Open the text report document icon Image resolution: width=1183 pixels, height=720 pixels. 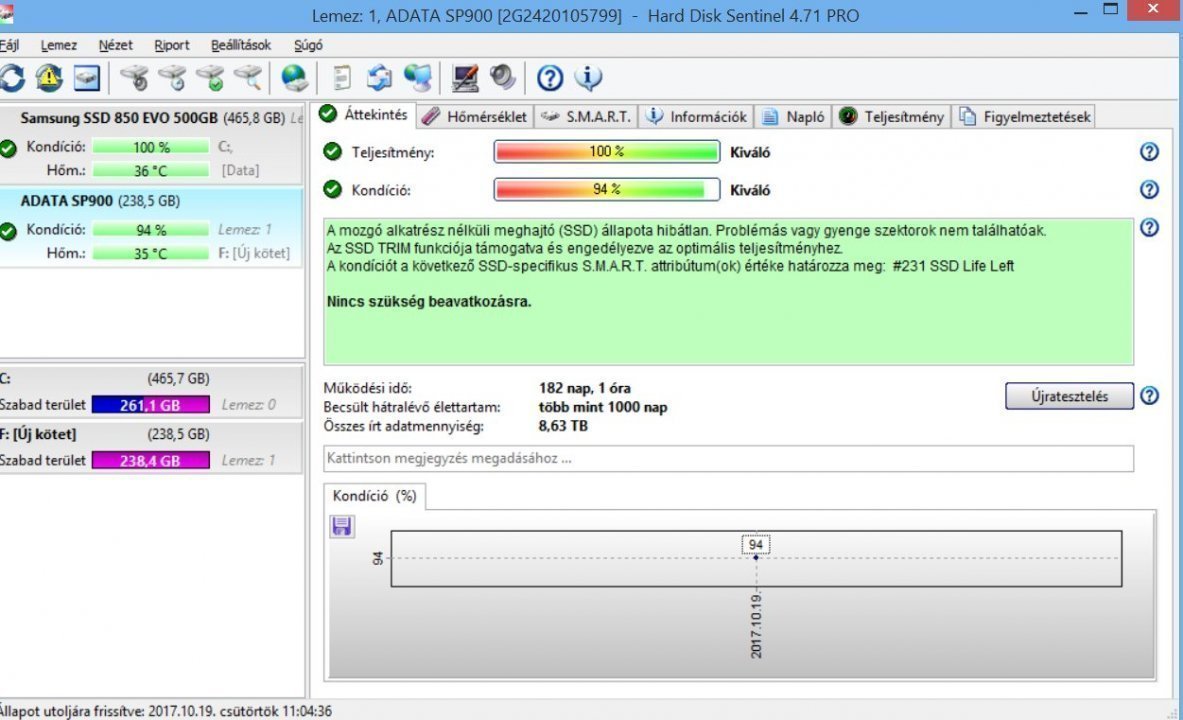[x=342, y=78]
